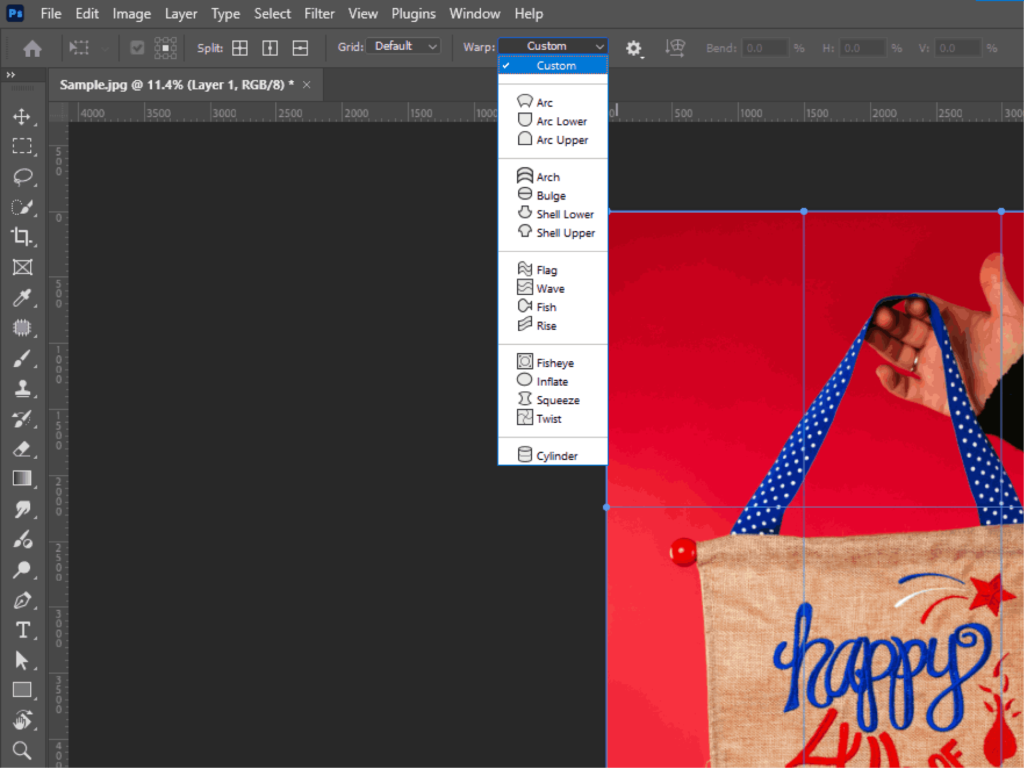Select the Frame tool
This screenshot has width=1024, height=768.
coord(22,267)
